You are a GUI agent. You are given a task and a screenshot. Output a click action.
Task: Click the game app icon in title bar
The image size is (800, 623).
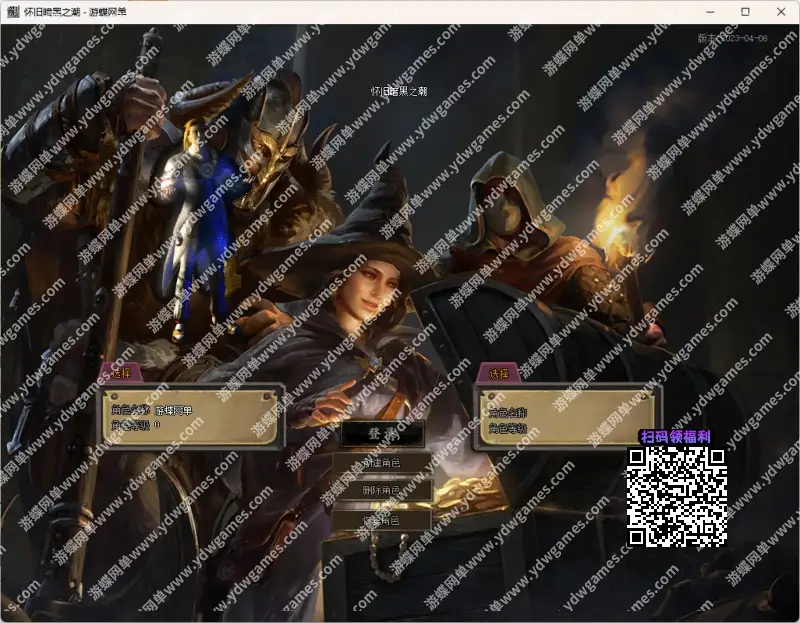(x=13, y=12)
